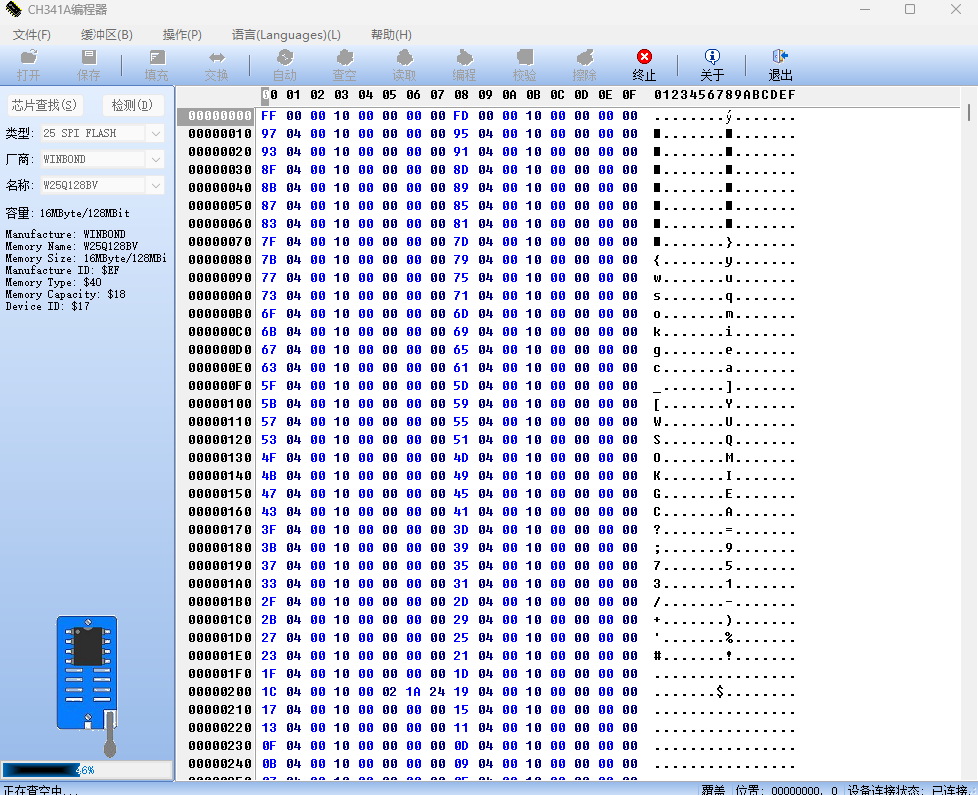Select the address row 00000000

point(220,116)
